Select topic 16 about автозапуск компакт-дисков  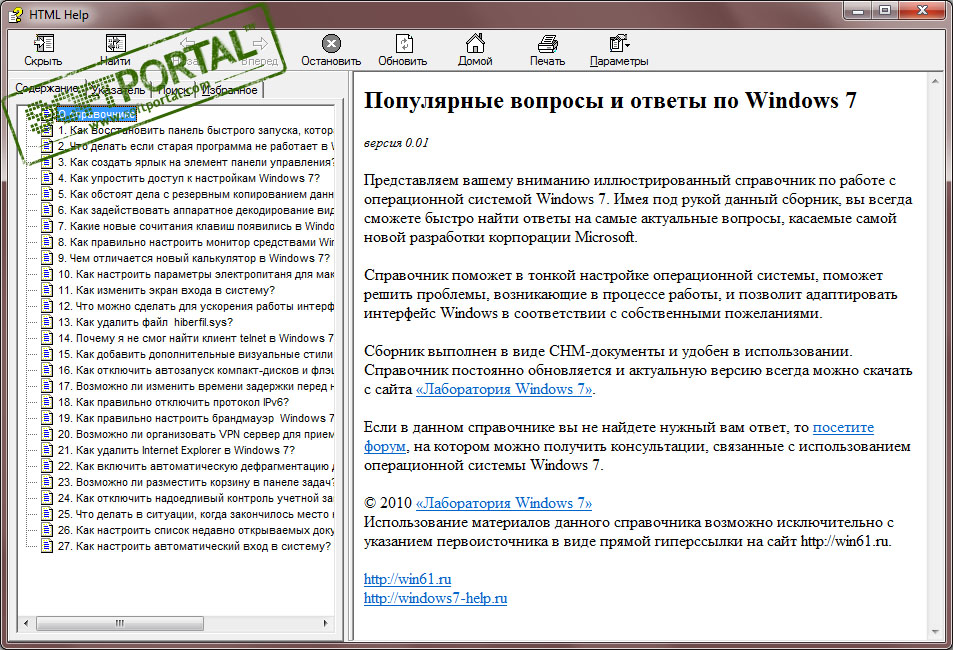point(196,370)
